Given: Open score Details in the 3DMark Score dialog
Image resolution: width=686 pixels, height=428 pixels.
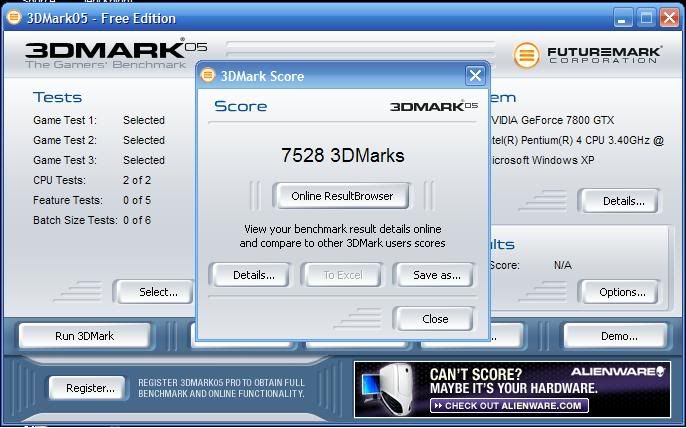Looking at the screenshot, I should (x=250, y=275).
